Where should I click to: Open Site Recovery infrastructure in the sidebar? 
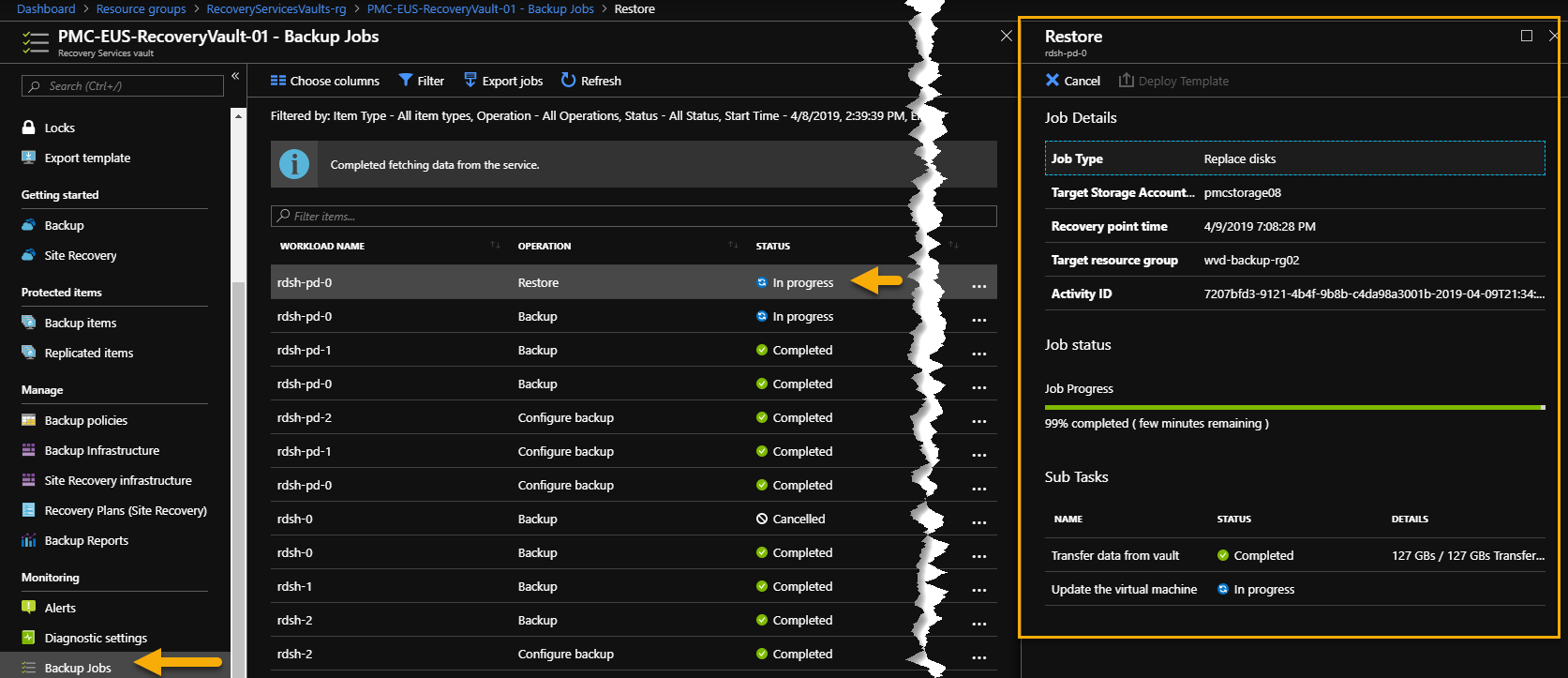click(118, 480)
